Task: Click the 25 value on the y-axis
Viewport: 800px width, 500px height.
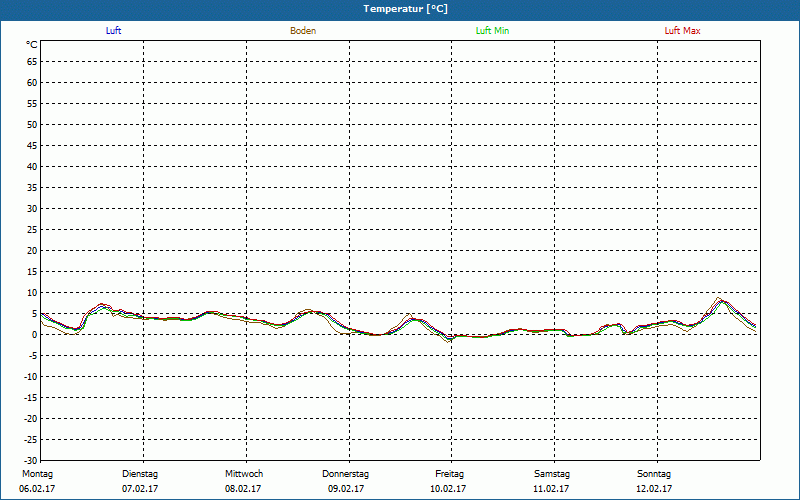Action: click(x=32, y=230)
